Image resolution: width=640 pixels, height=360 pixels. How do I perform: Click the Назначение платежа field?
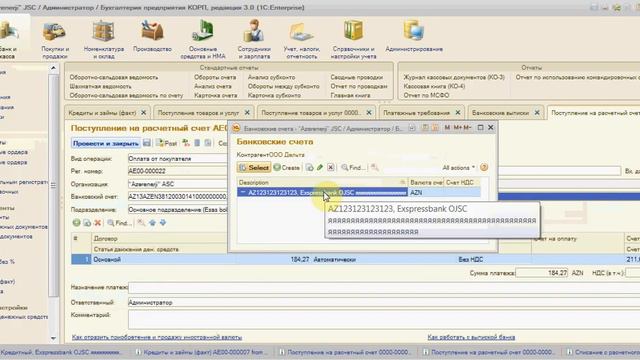pyautogui.click(x=384, y=288)
